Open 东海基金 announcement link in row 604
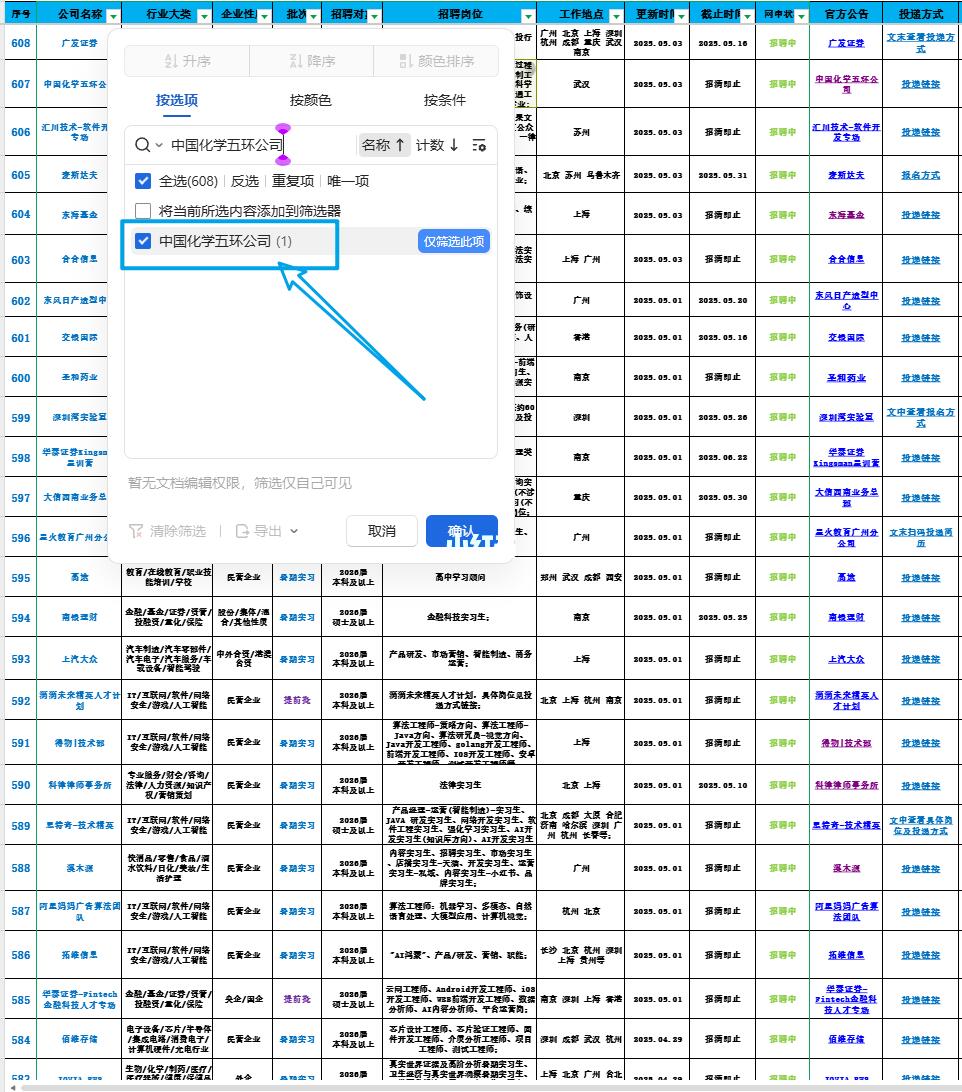 pyautogui.click(x=846, y=215)
